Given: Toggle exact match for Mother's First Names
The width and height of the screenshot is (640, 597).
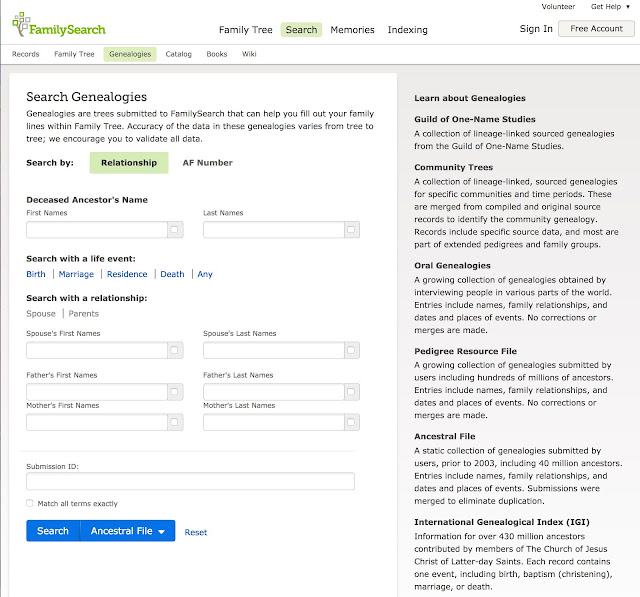Looking at the screenshot, I should [175, 422].
